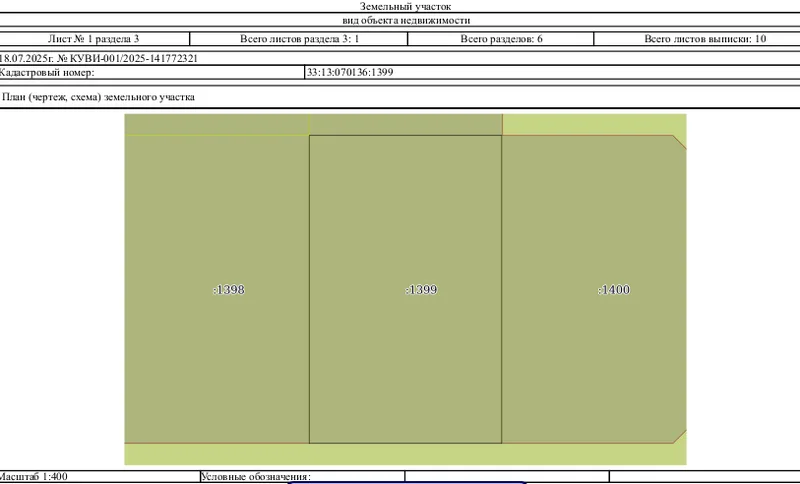The height and width of the screenshot is (484, 800).
Task: Click the :1400 parcel label
Action: (x=614, y=290)
